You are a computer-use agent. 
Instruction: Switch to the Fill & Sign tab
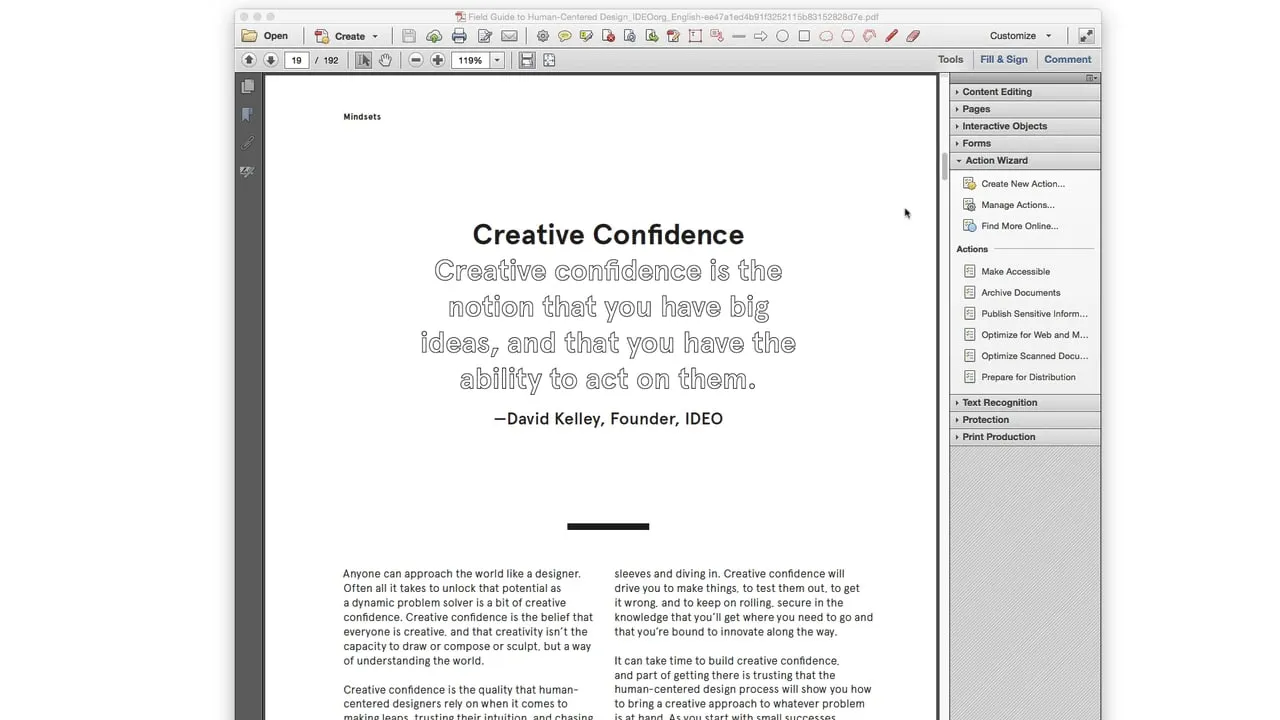point(1003,60)
